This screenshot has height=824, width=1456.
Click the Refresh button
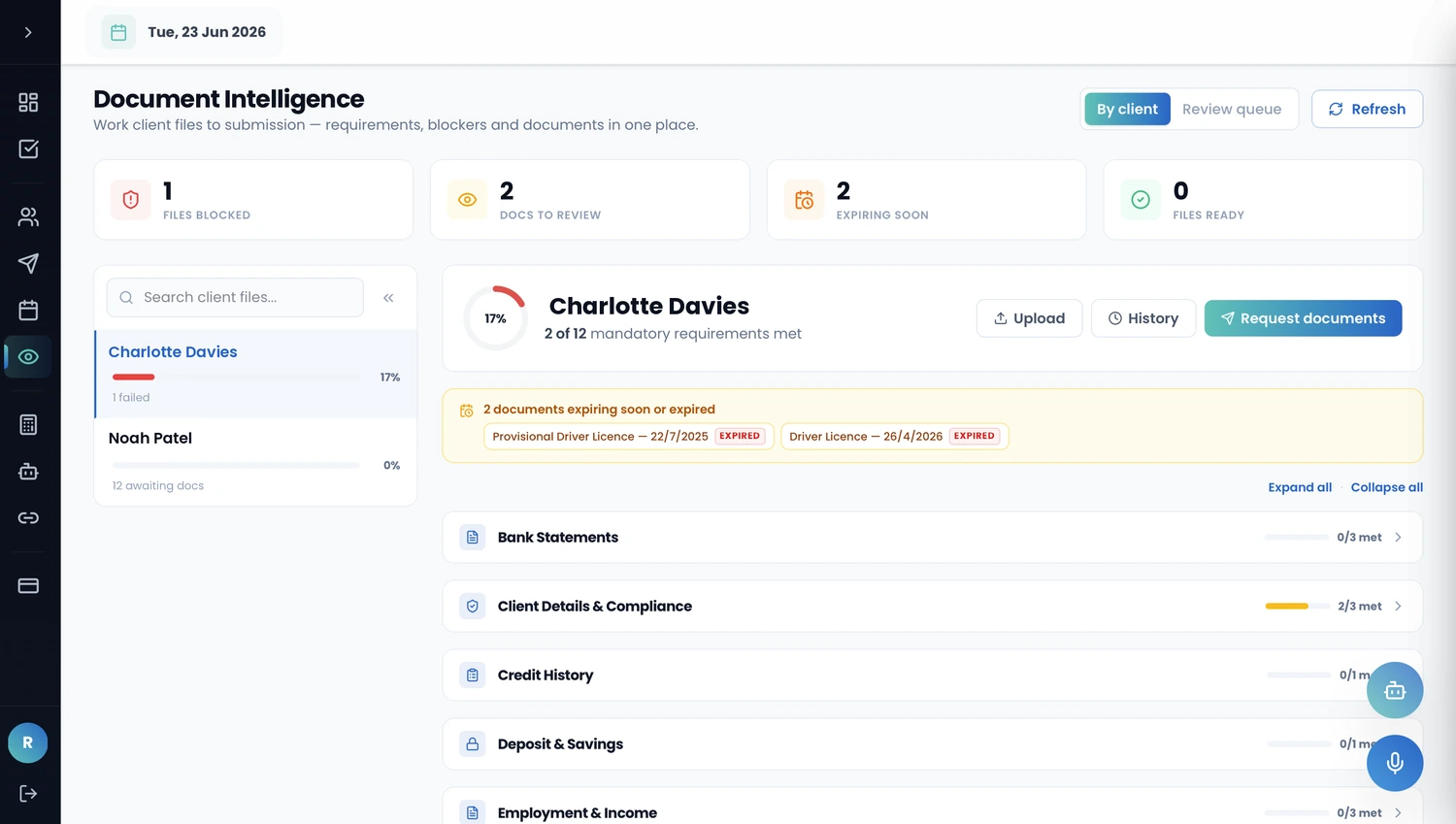[x=1367, y=109]
